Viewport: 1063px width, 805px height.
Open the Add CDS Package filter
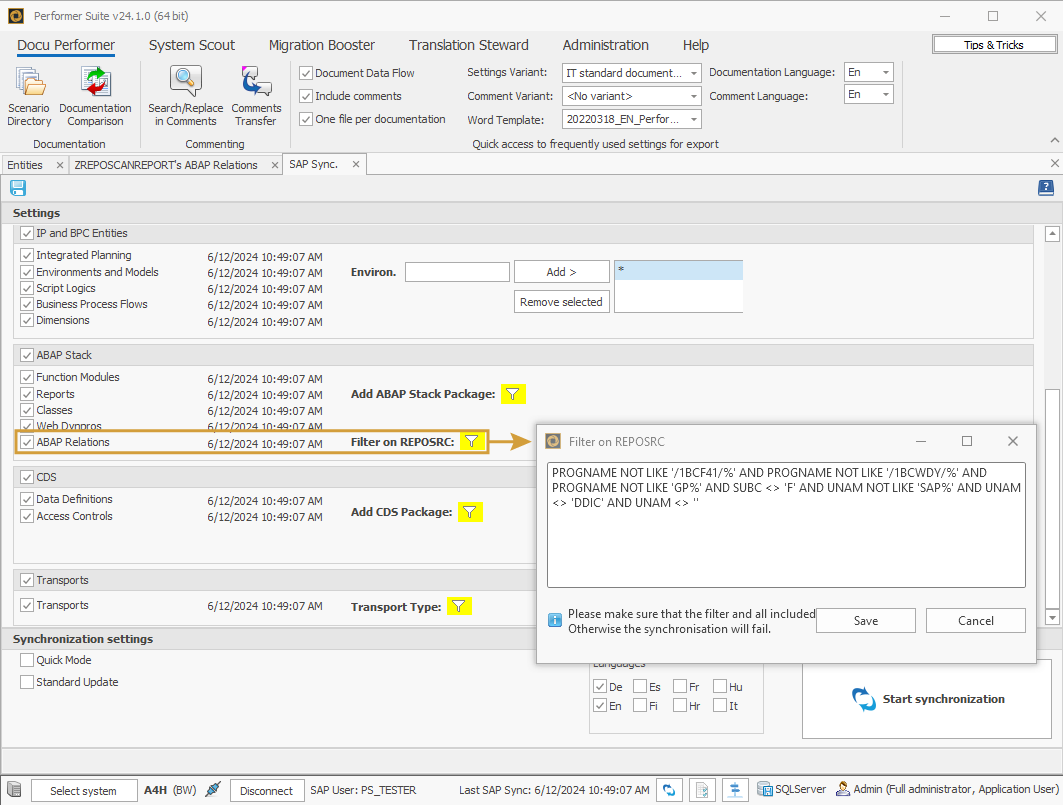(x=470, y=511)
